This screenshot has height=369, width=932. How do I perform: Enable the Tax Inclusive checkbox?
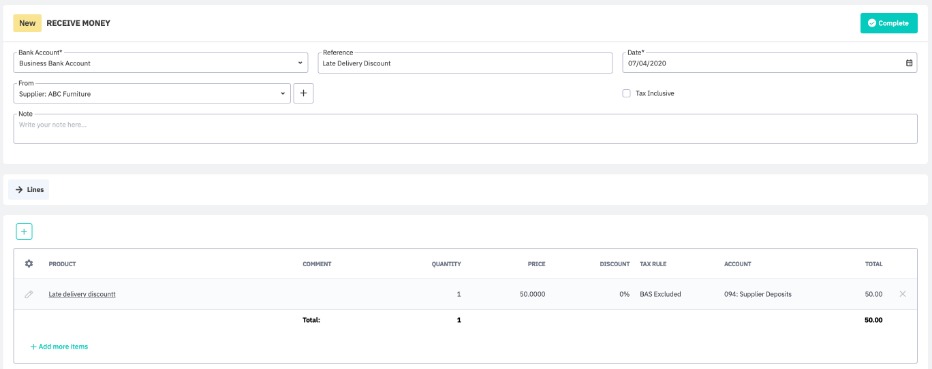pyautogui.click(x=626, y=93)
